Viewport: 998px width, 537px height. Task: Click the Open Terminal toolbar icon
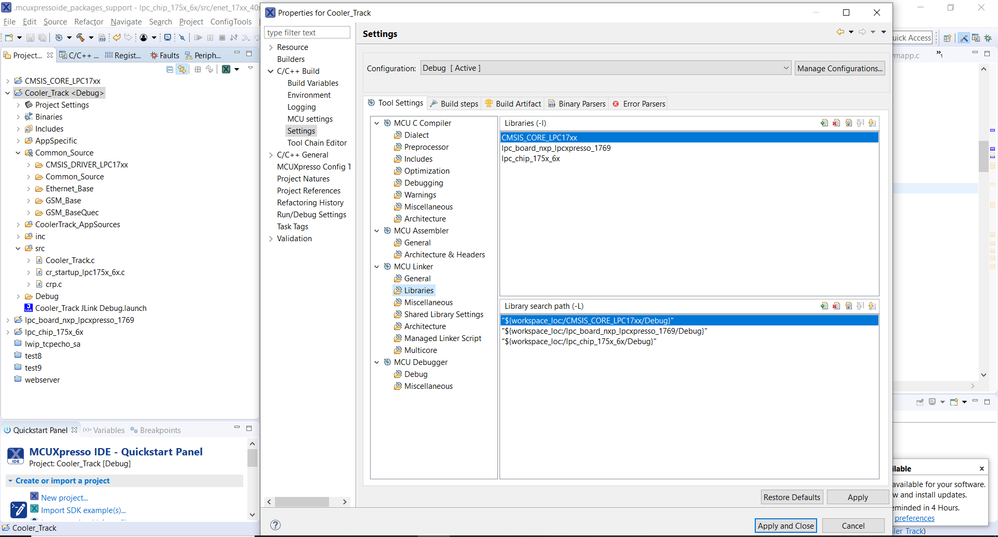coord(167,38)
